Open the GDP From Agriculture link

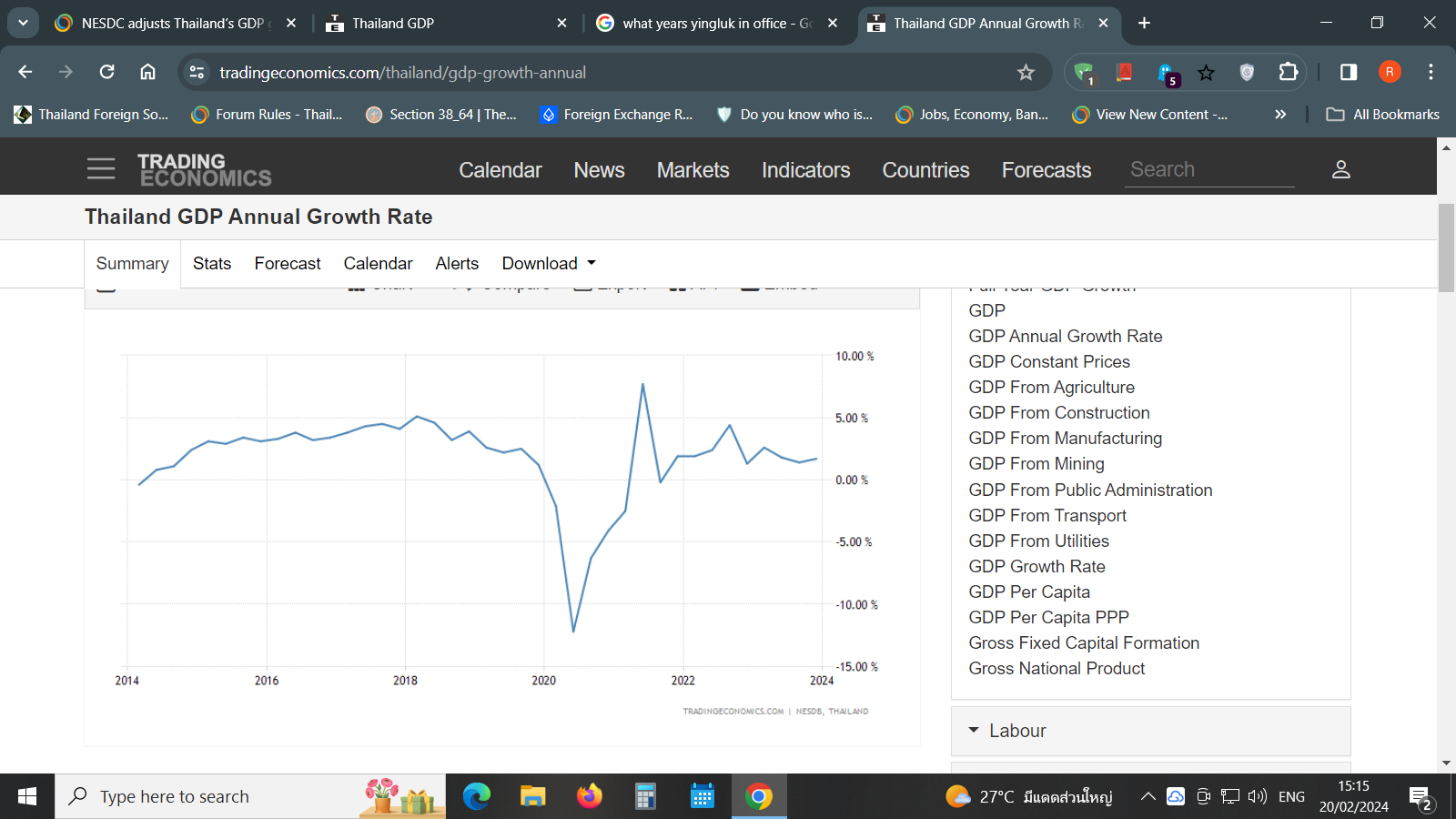(x=1051, y=387)
